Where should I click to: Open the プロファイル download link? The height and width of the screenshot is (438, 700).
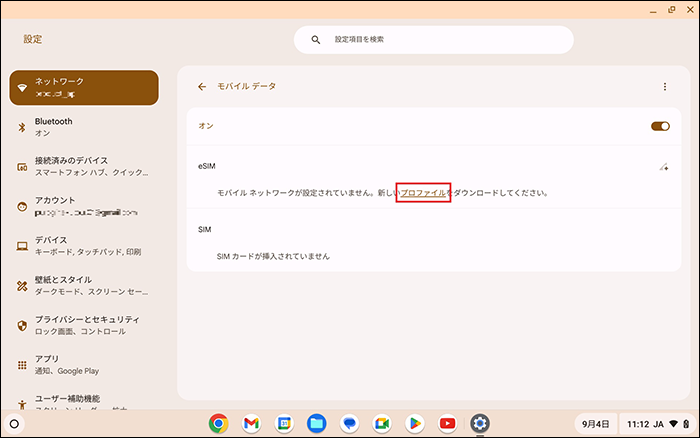coord(423,192)
